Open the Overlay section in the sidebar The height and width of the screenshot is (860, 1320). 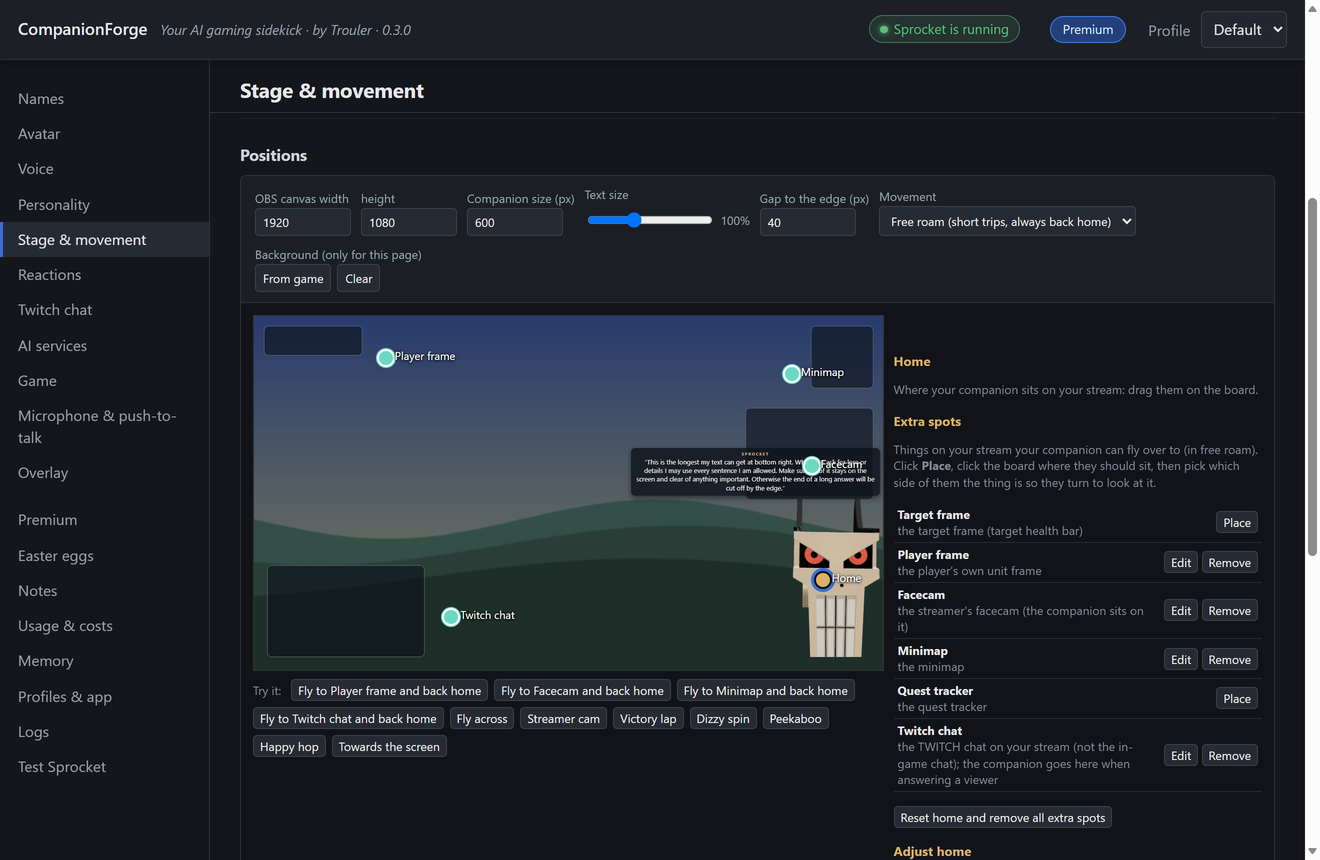click(x=104, y=473)
